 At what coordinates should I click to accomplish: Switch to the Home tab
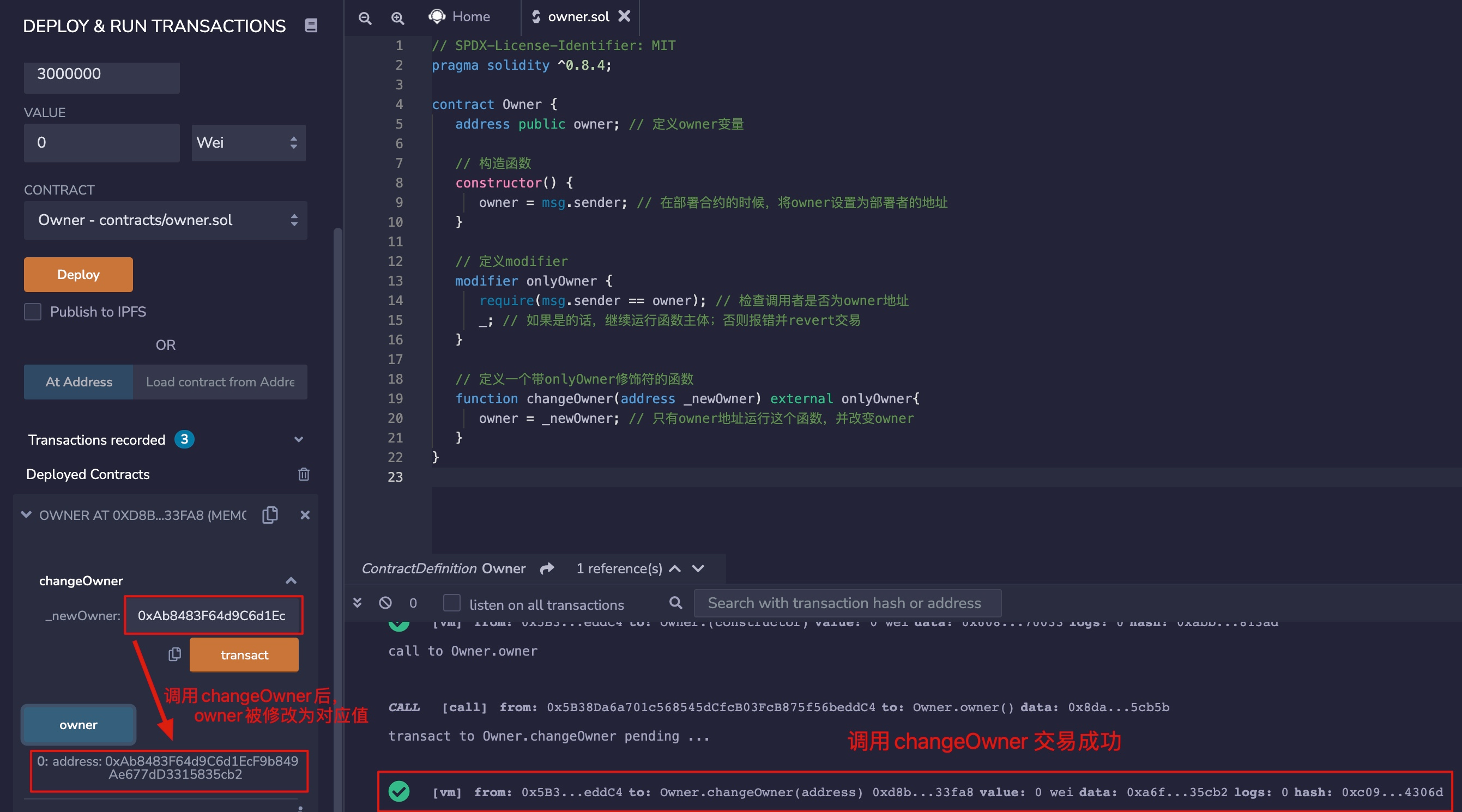coord(460,17)
